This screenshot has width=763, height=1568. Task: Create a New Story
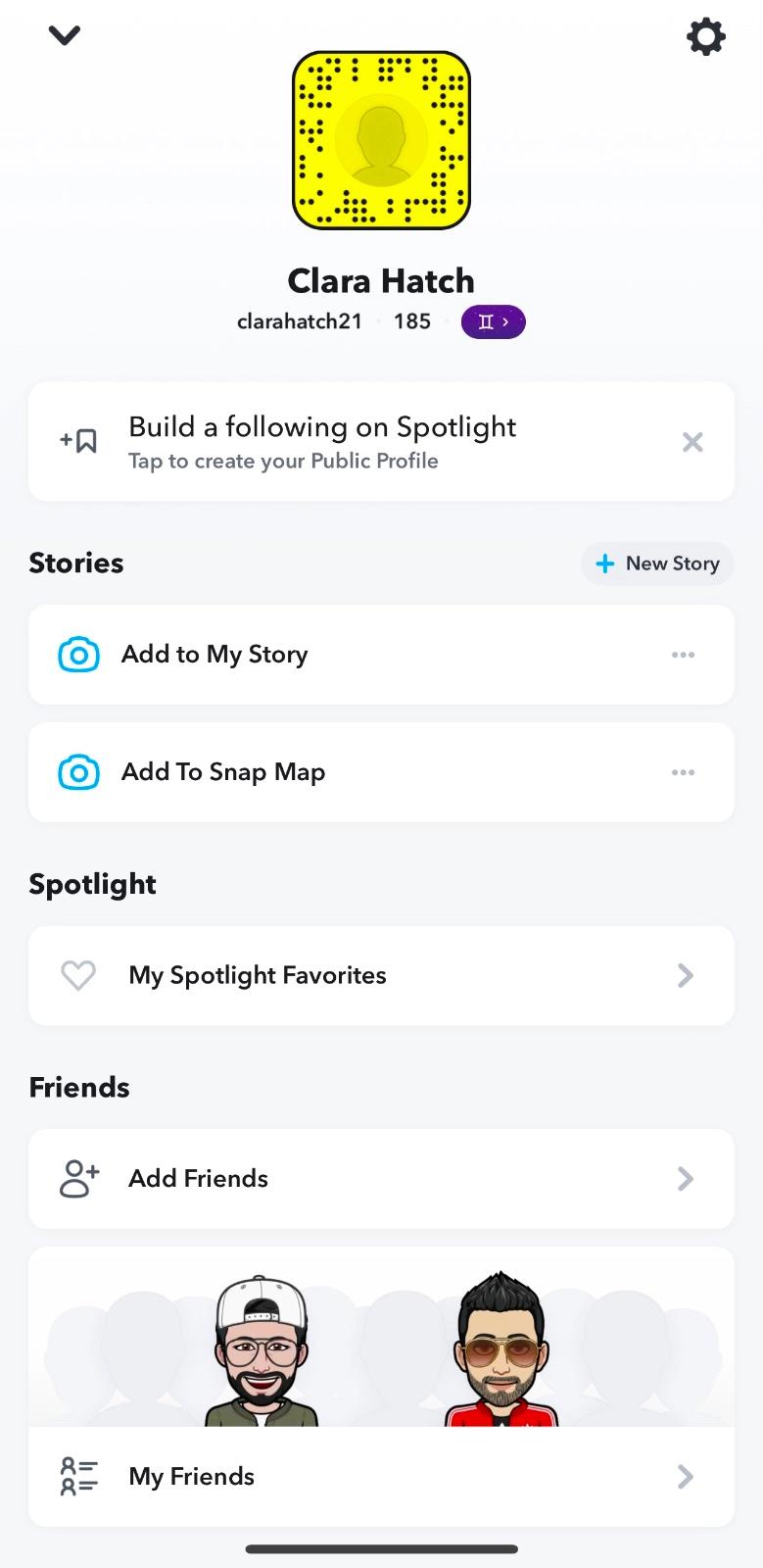(x=657, y=563)
